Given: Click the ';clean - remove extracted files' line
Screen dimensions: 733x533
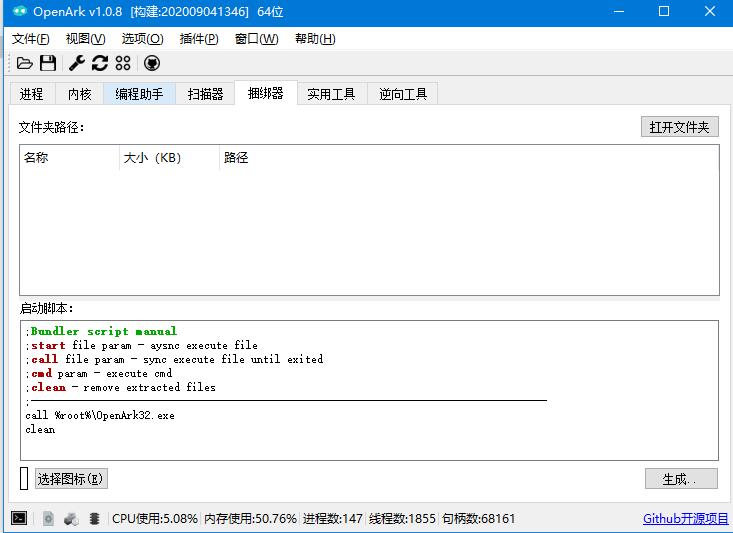Looking at the screenshot, I should click(121, 387).
